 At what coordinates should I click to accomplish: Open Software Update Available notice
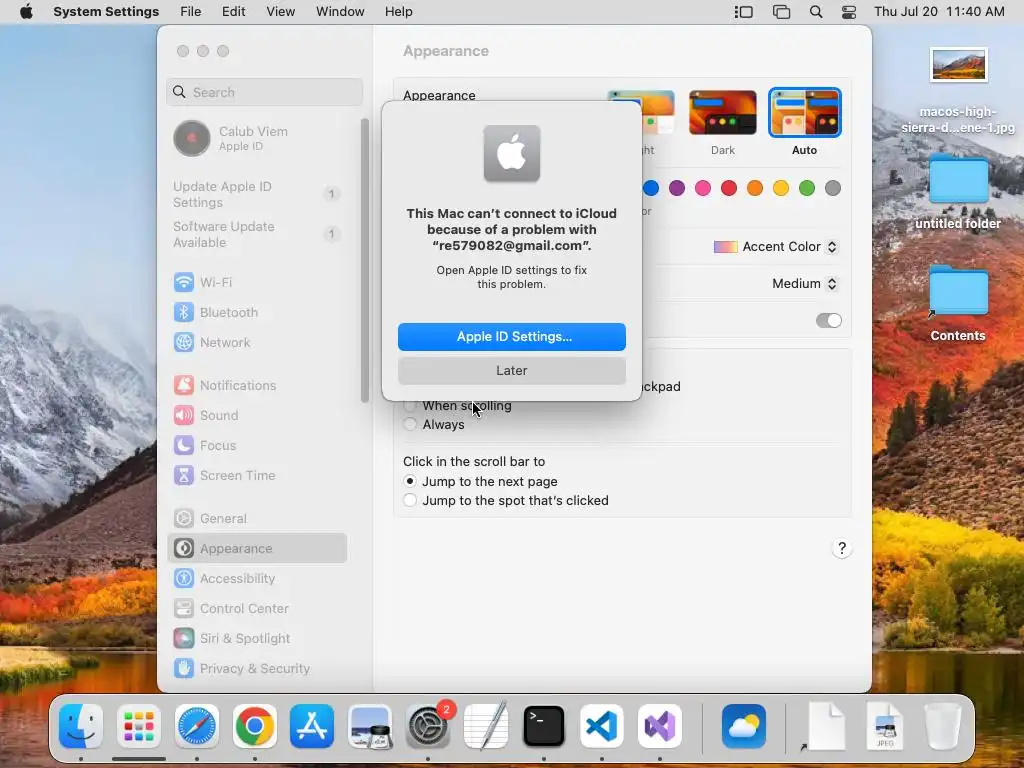pos(257,234)
